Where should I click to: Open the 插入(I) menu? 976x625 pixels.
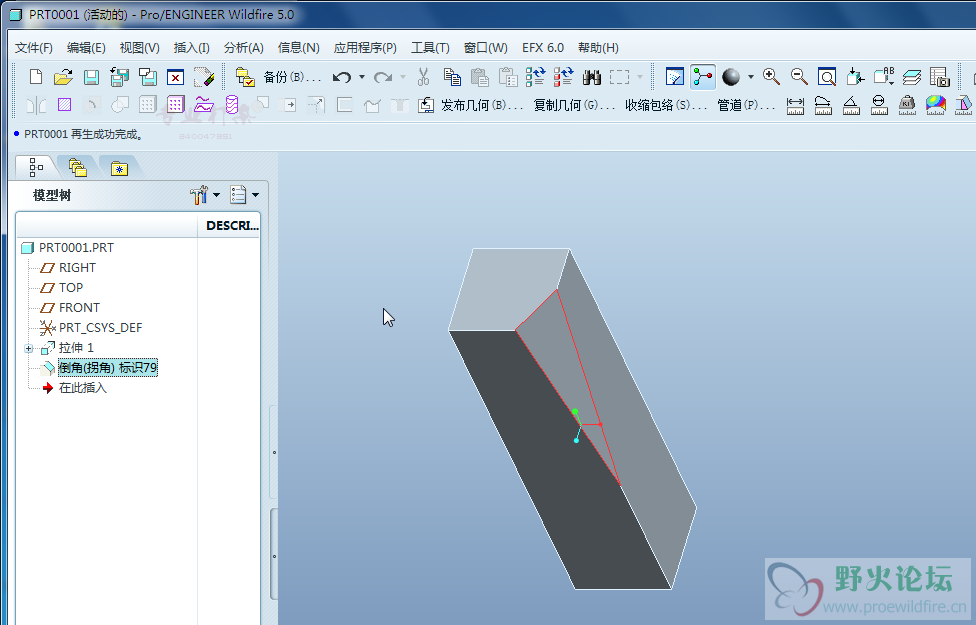click(191, 48)
